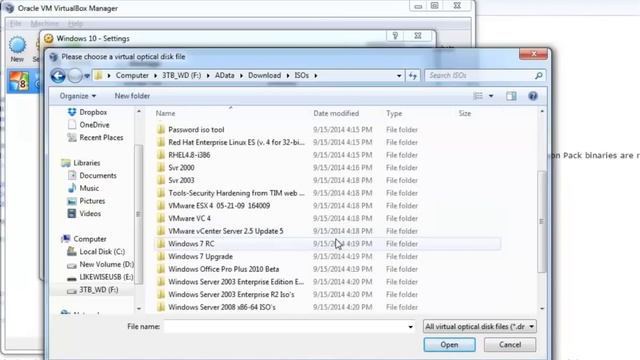Click the Open button

coord(449,345)
